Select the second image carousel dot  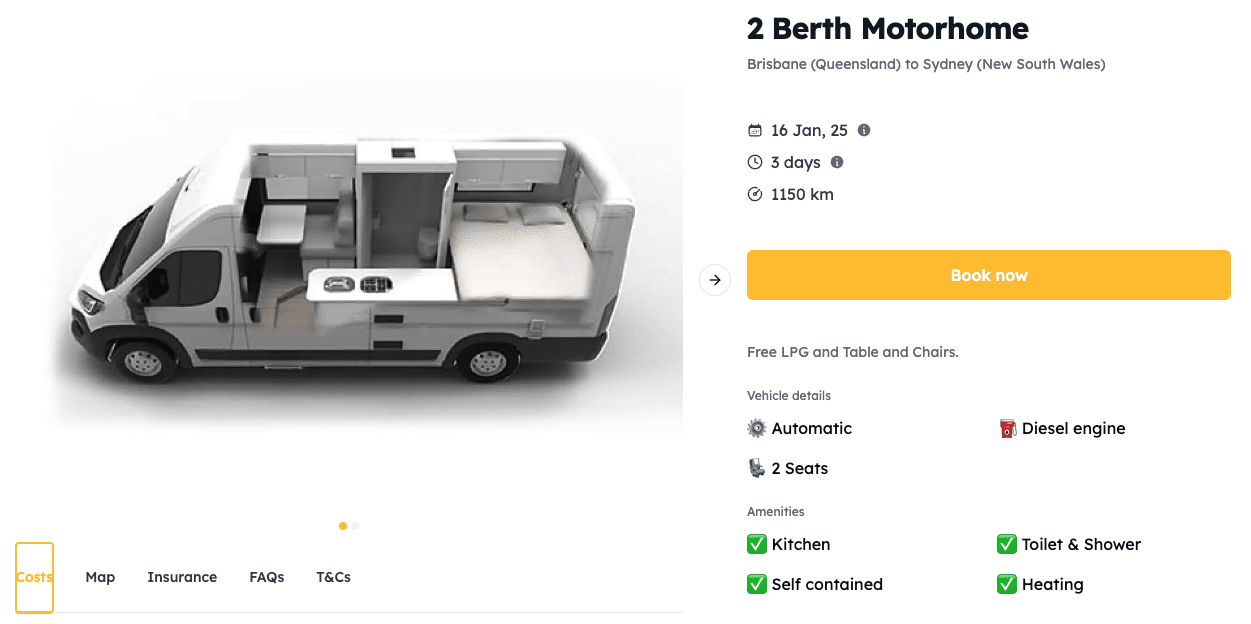[355, 526]
